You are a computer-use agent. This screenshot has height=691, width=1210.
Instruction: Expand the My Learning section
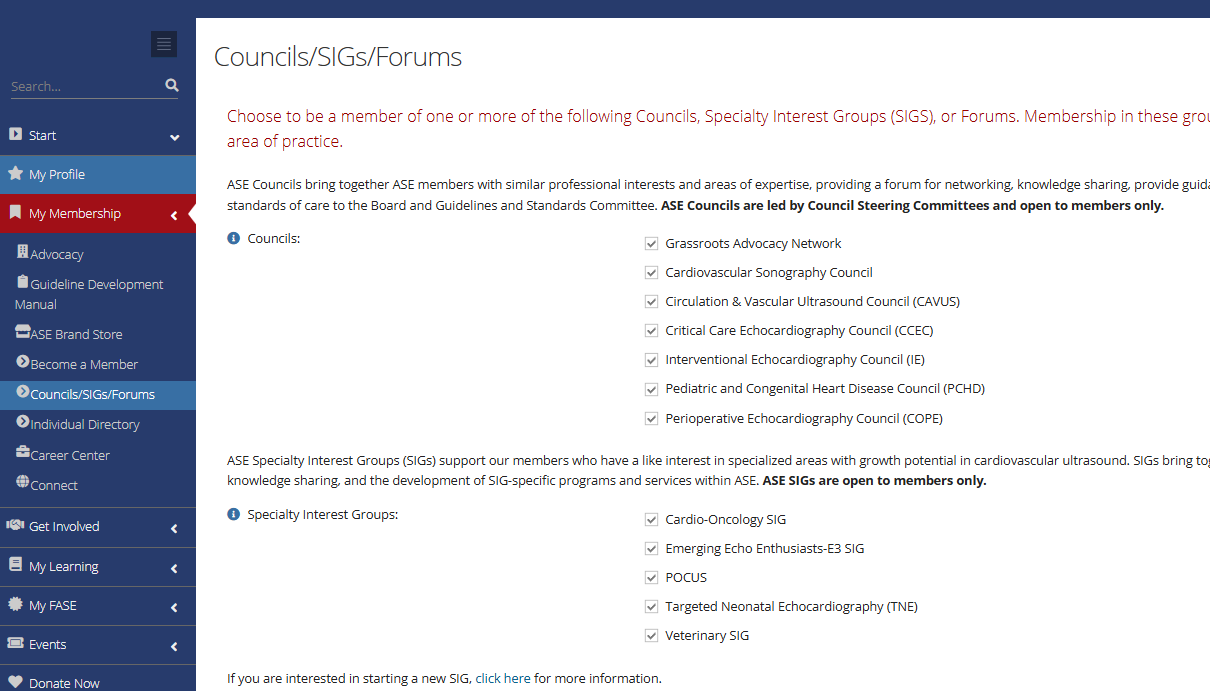174,568
